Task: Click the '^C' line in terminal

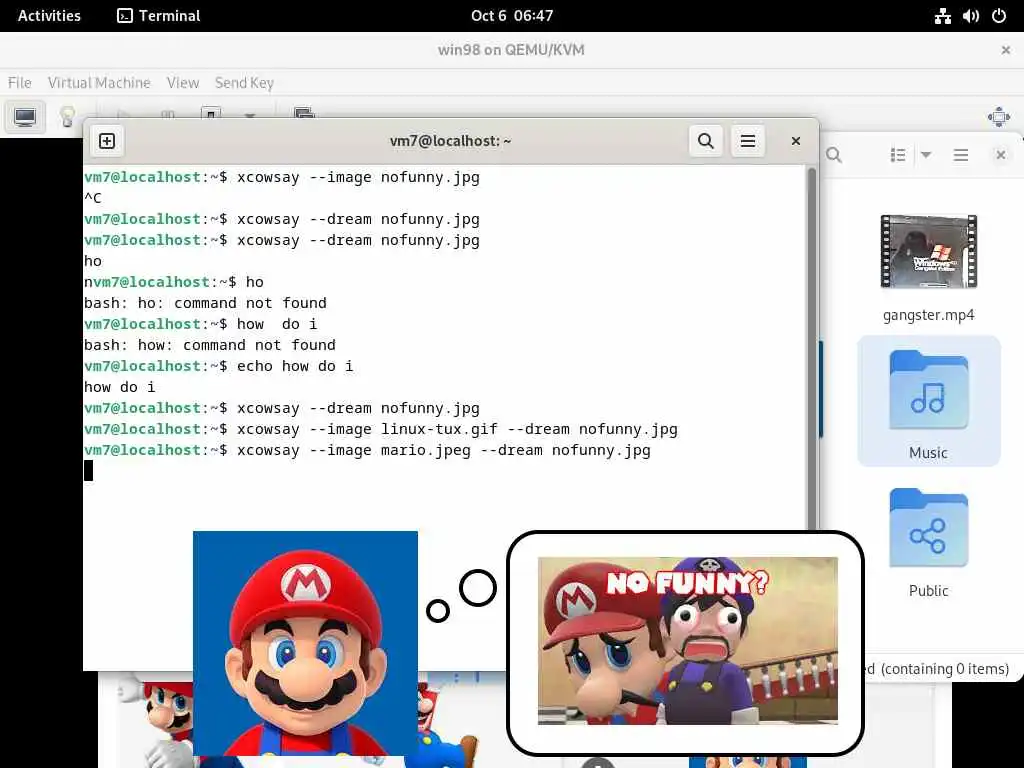Action: pos(93,198)
